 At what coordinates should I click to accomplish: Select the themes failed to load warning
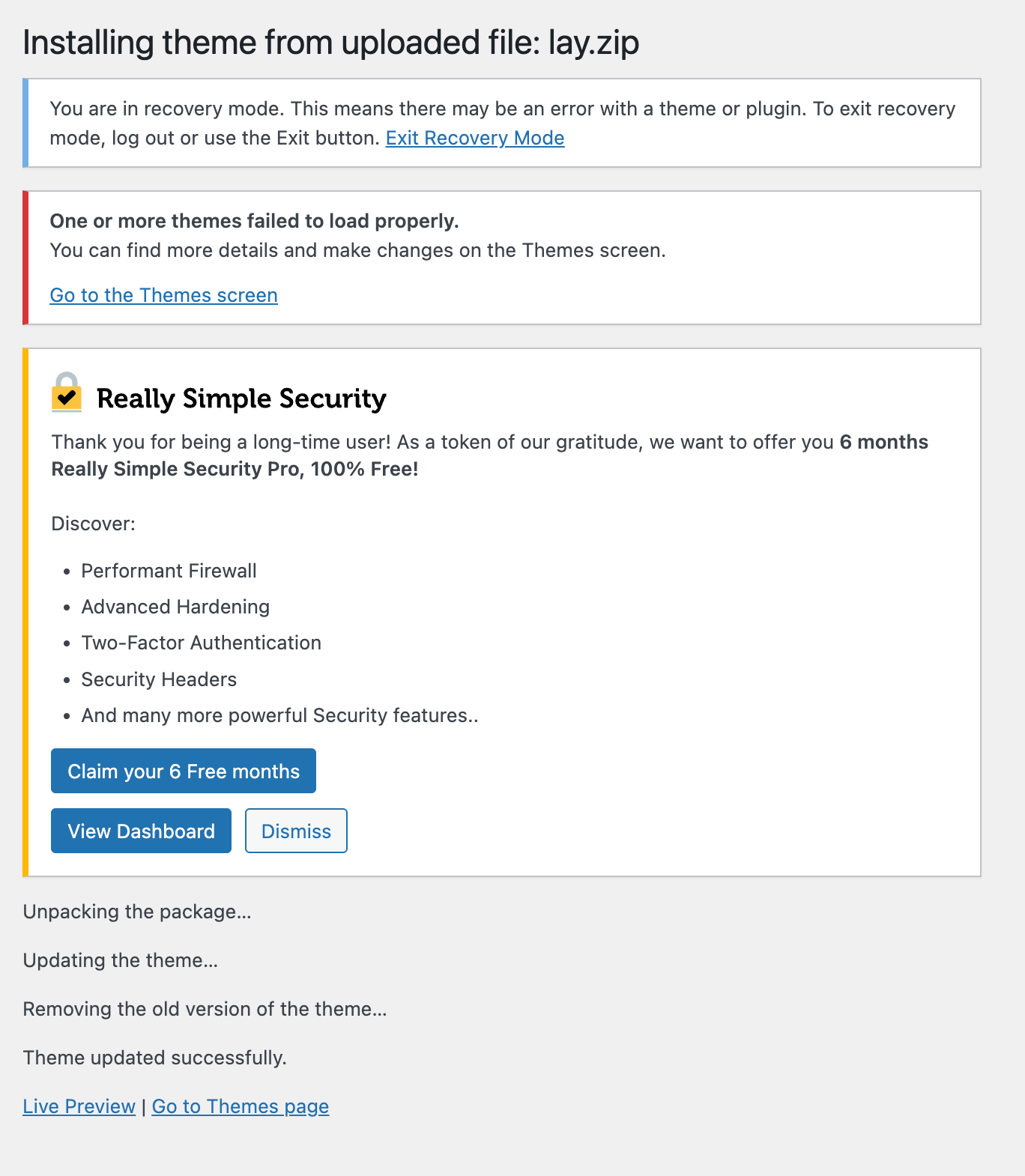point(255,221)
